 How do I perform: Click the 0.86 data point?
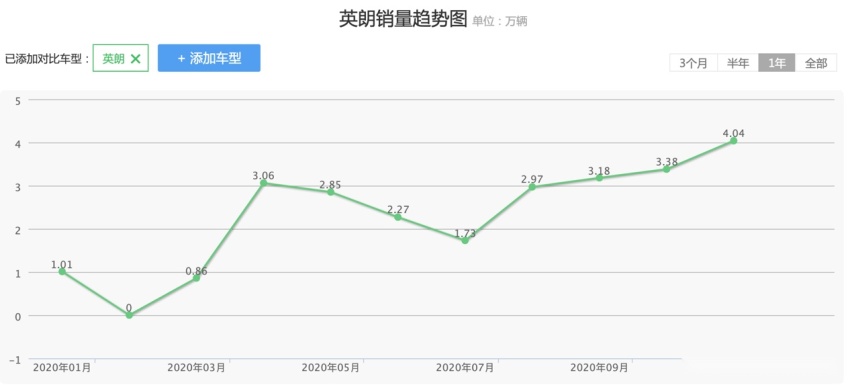click(196, 278)
